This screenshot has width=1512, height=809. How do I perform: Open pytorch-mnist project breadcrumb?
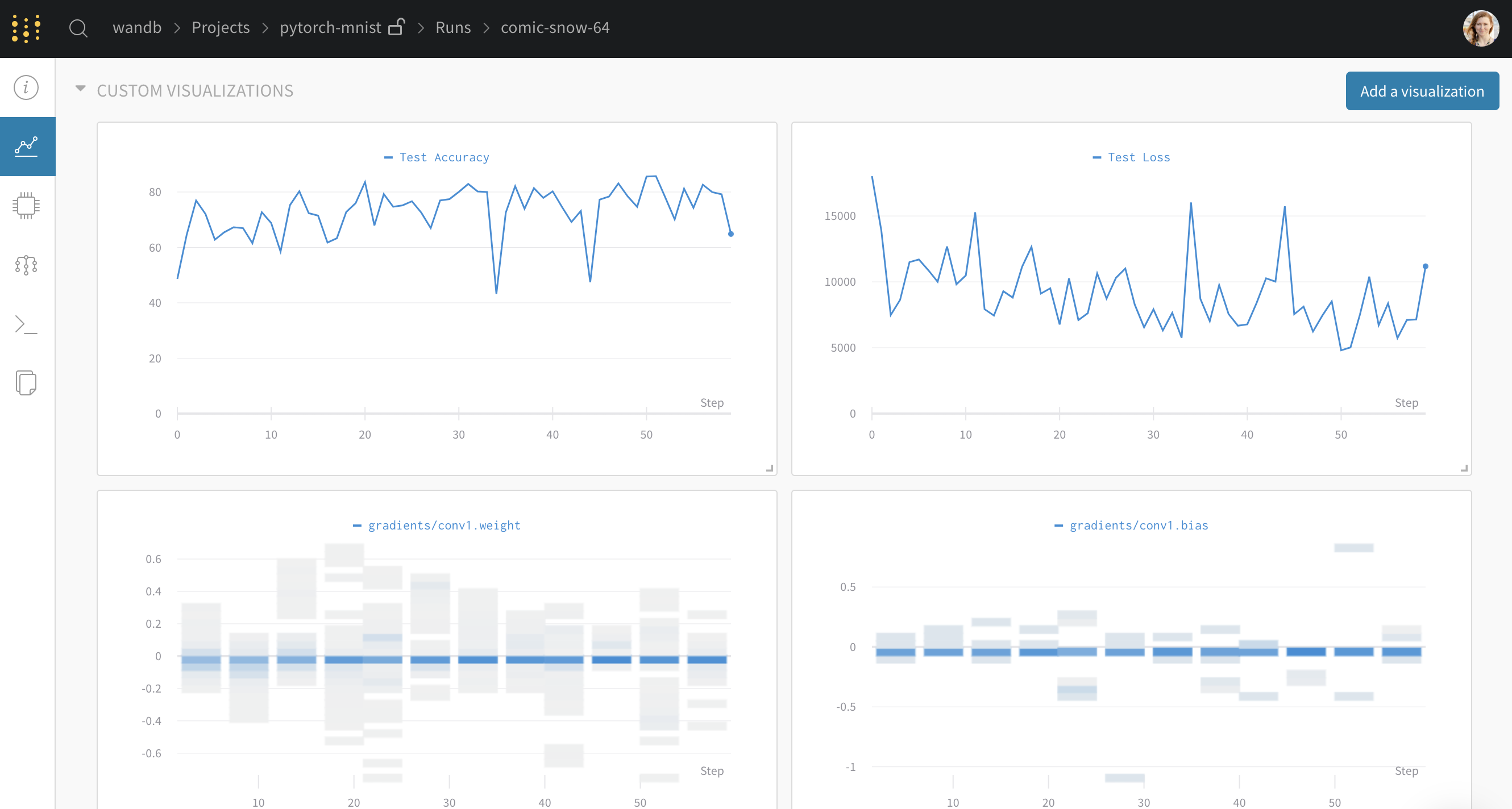point(330,28)
